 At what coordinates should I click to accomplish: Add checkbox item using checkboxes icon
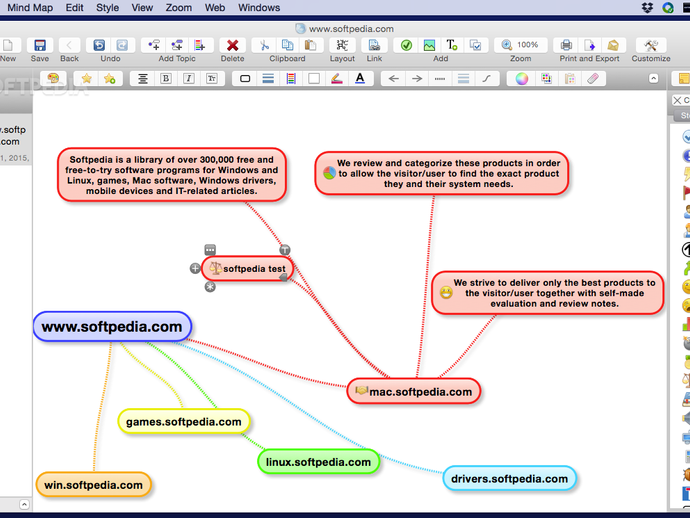pyautogui.click(x=475, y=45)
